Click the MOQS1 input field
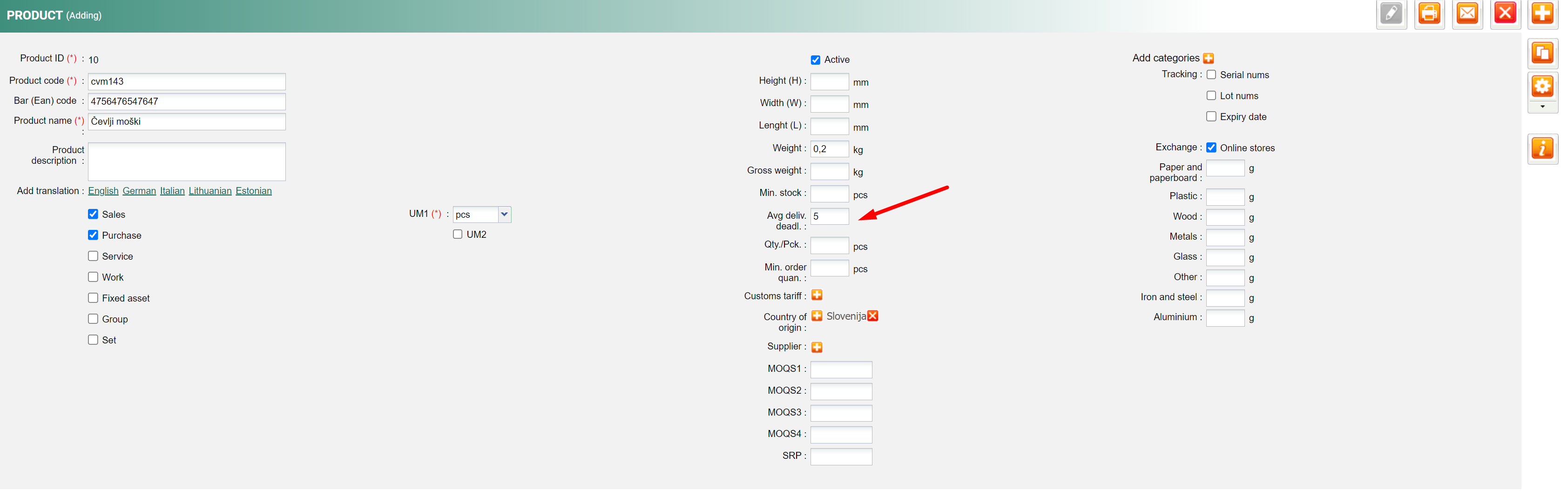The width and height of the screenshot is (1568, 497). click(x=841, y=370)
